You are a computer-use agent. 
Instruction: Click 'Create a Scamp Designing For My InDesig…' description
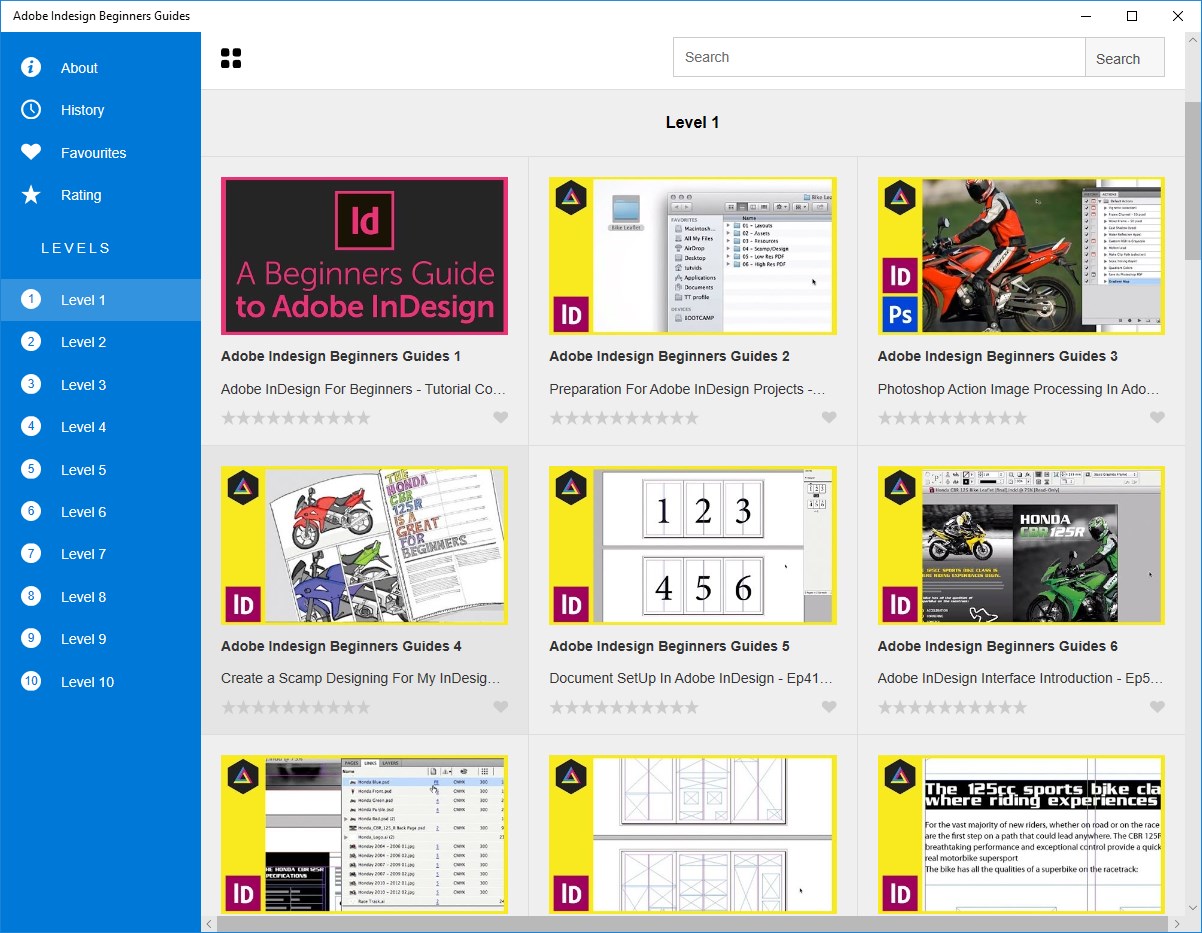pyautogui.click(x=361, y=678)
